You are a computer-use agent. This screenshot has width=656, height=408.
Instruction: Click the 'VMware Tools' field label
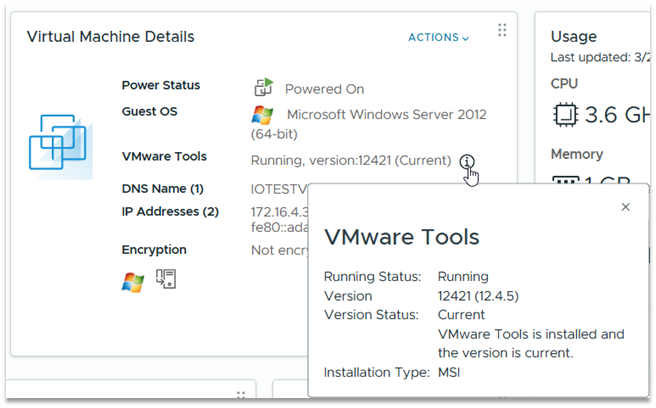[164, 156]
